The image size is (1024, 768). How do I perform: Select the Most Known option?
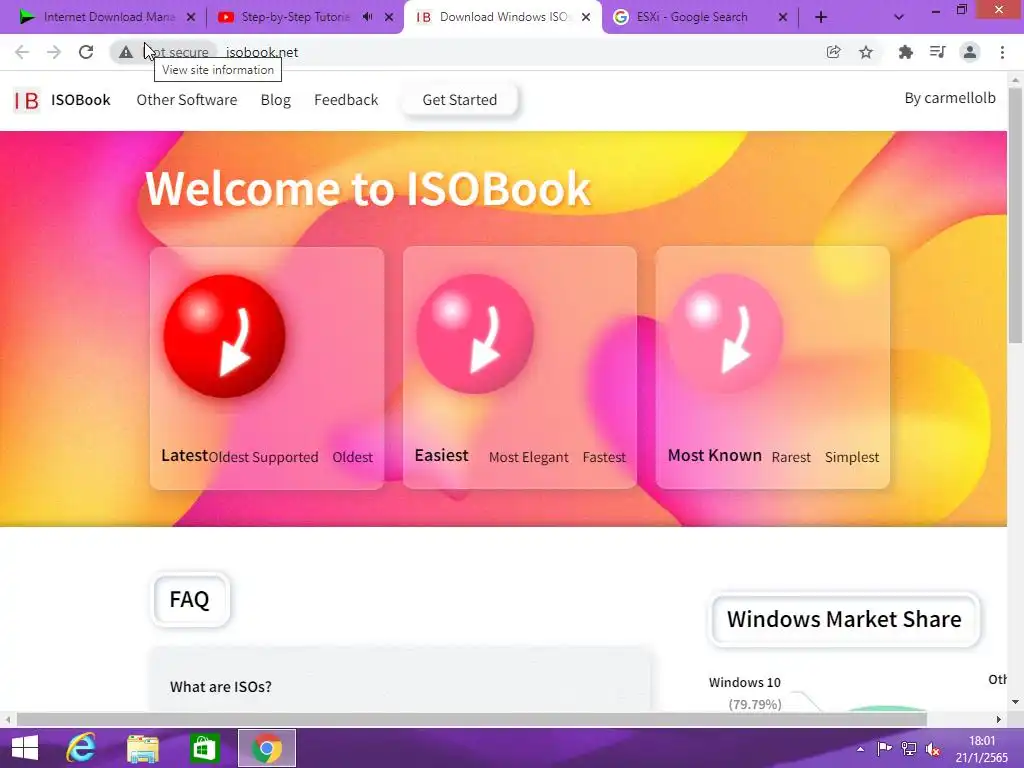tap(714, 455)
